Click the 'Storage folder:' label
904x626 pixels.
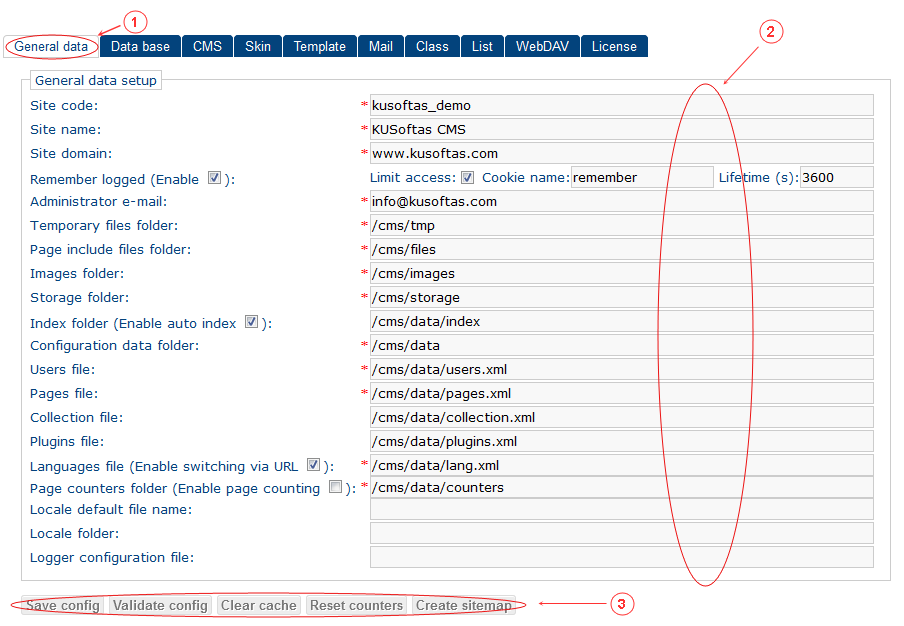(80, 298)
